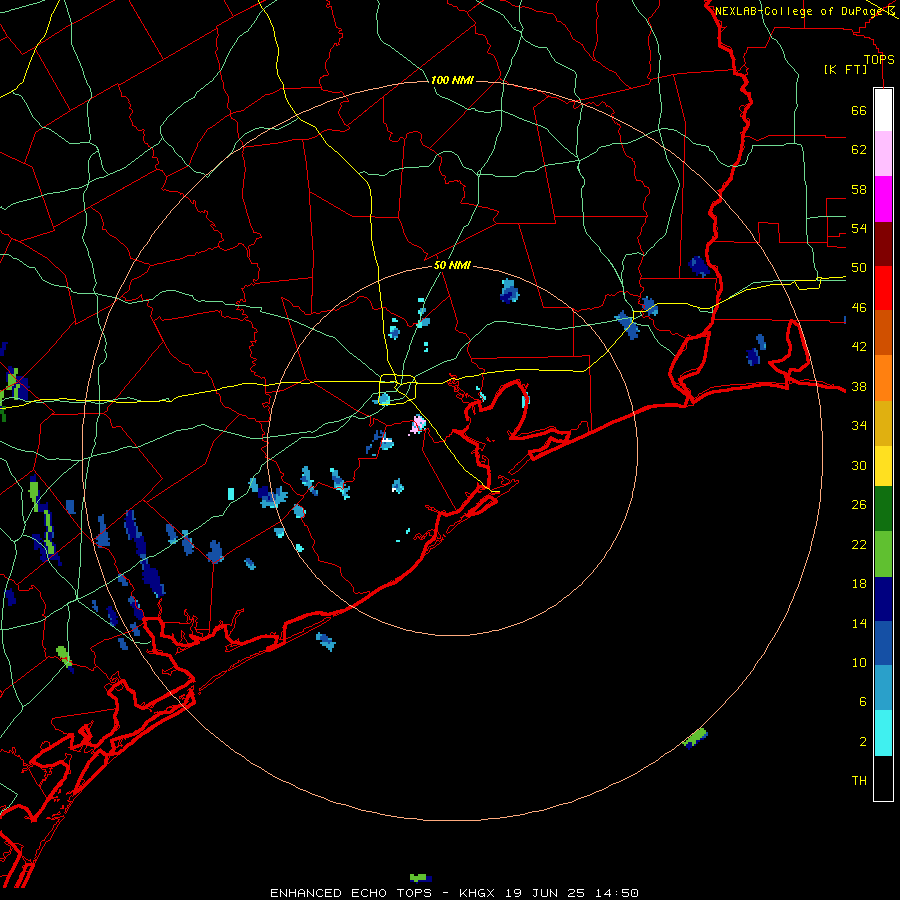
Task: Click the legend value "66"
Action: click(x=859, y=111)
